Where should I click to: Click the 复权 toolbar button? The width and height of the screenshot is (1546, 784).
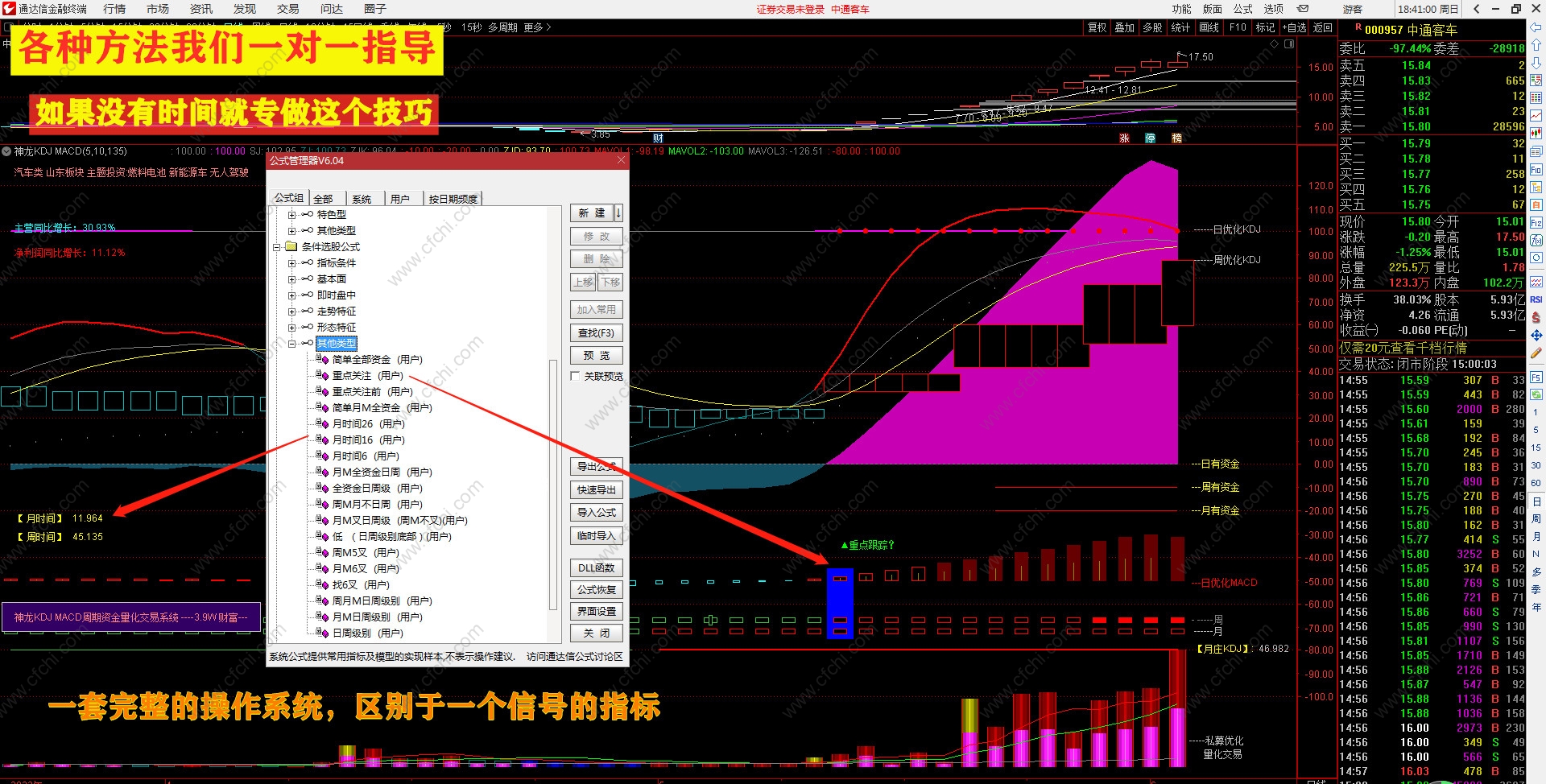pos(1097,27)
